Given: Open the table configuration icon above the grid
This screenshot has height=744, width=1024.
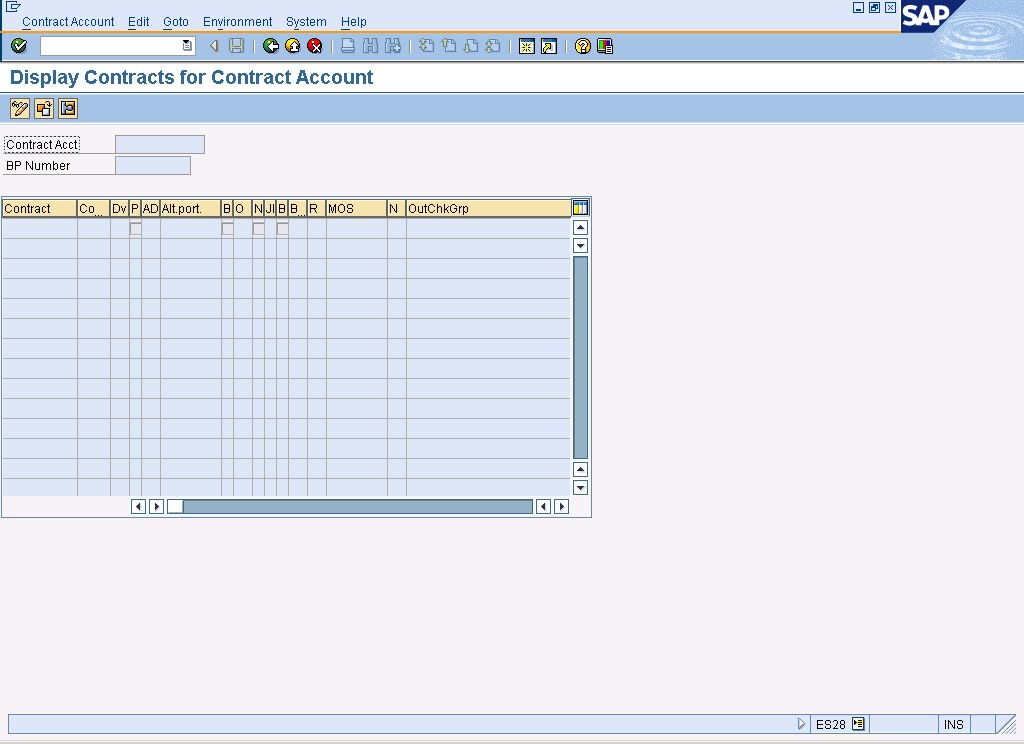Looking at the screenshot, I should tap(581, 207).
